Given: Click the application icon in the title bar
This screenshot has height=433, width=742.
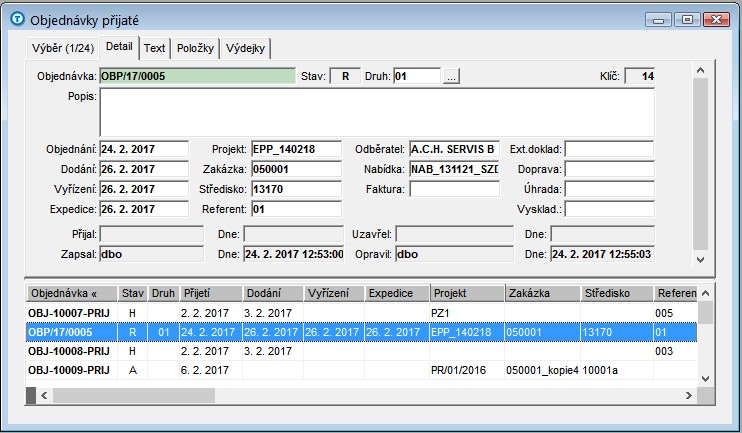Looking at the screenshot, I should [x=15, y=19].
